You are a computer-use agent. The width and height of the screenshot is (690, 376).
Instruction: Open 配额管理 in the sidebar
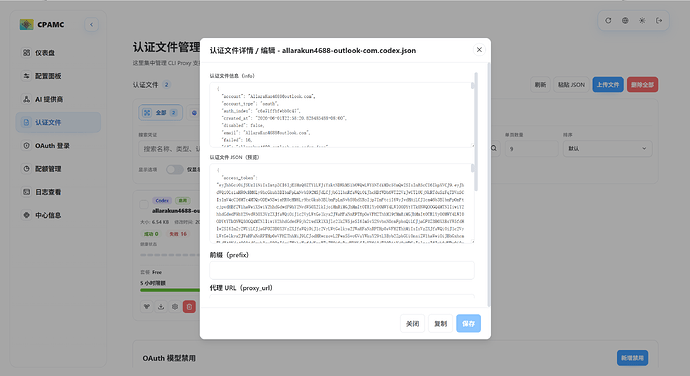58,169
